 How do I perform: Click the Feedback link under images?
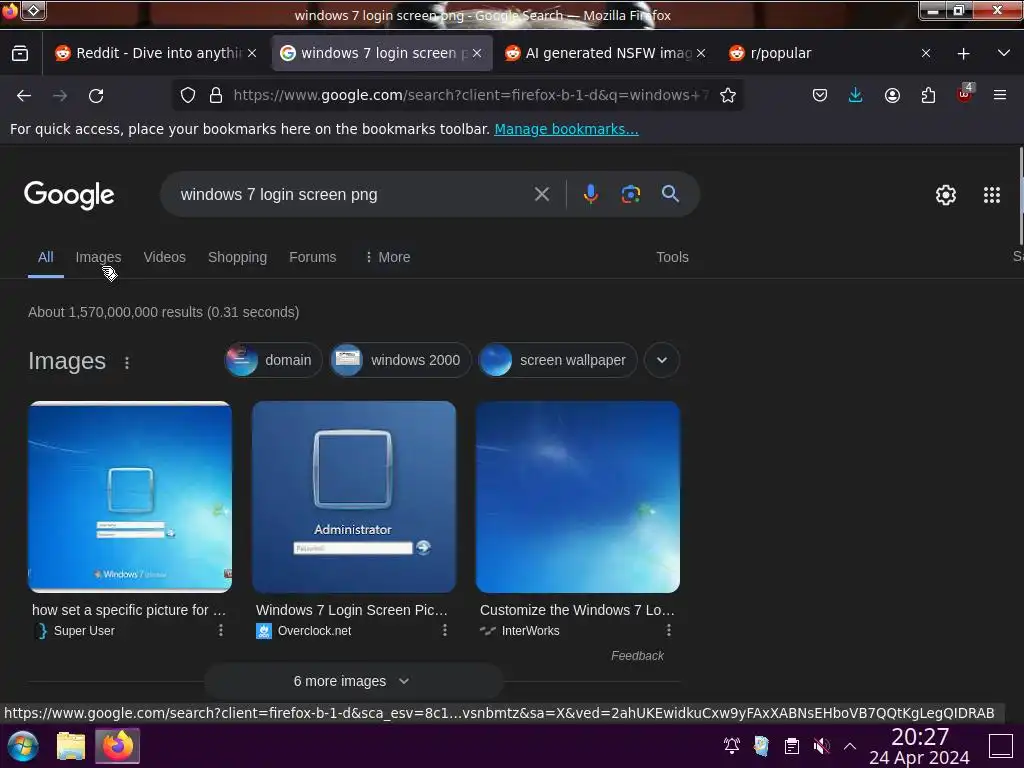click(x=637, y=656)
